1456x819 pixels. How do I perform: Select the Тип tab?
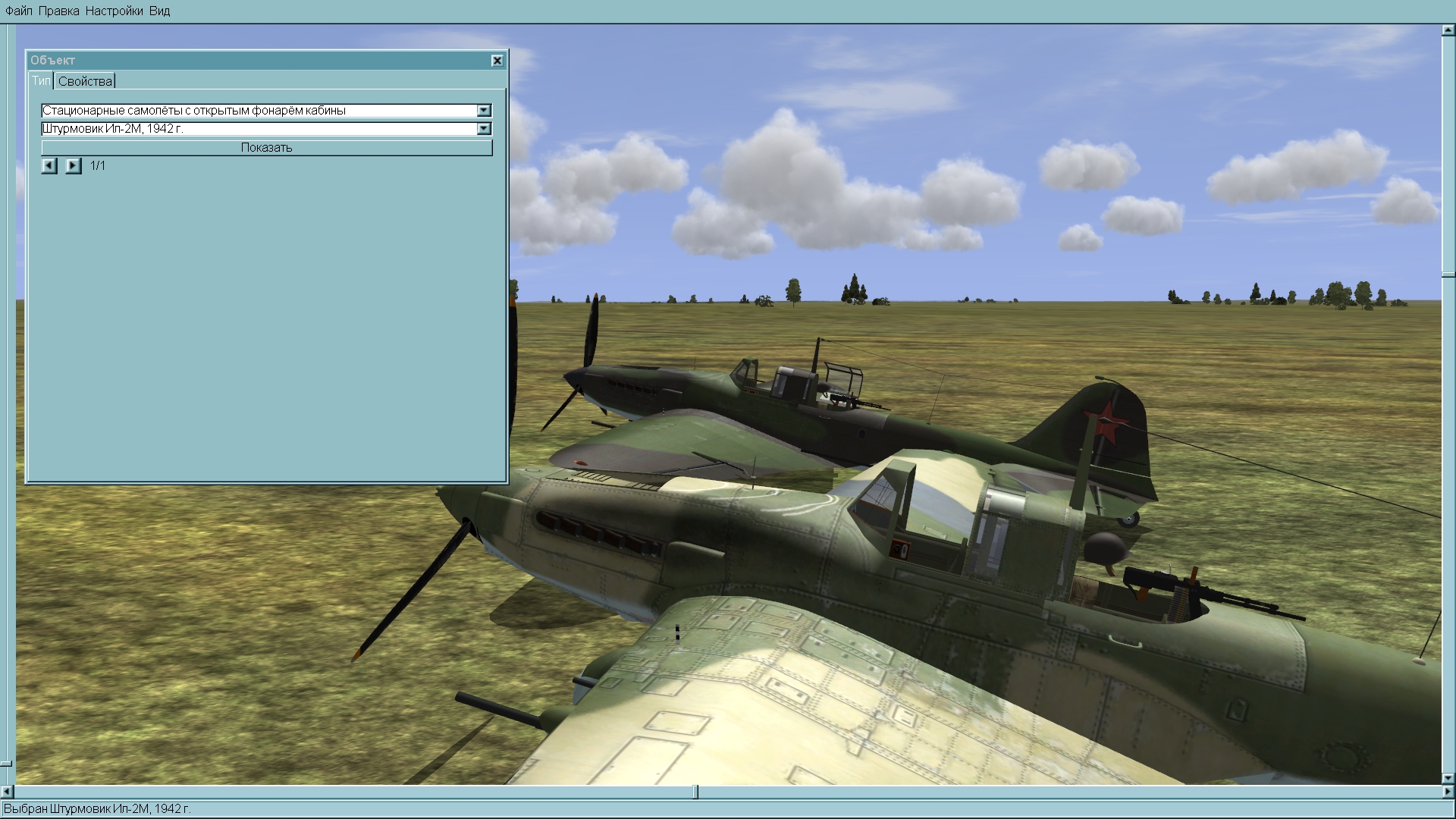pos(41,81)
